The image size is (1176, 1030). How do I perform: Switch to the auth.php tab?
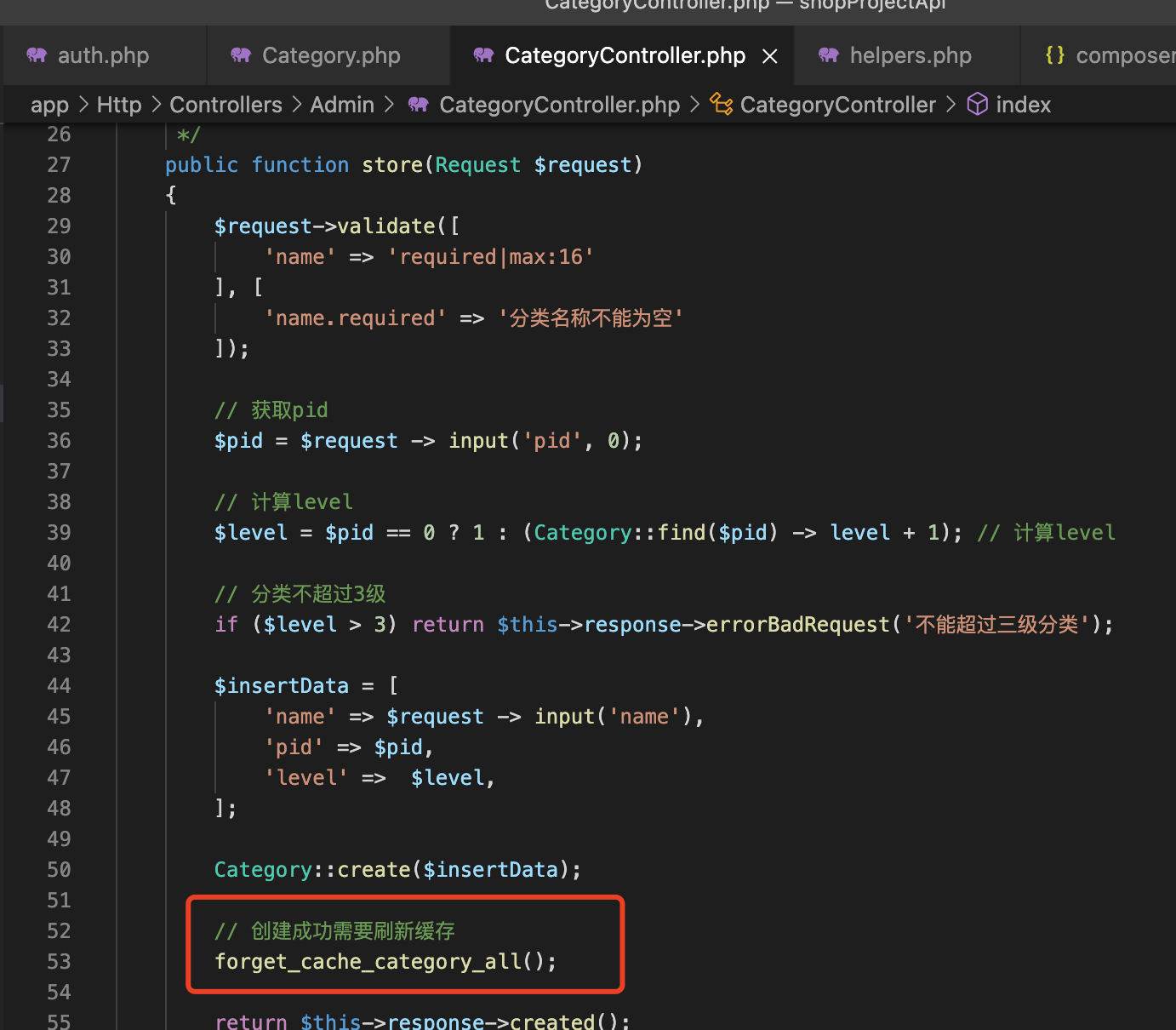tap(104, 55)
